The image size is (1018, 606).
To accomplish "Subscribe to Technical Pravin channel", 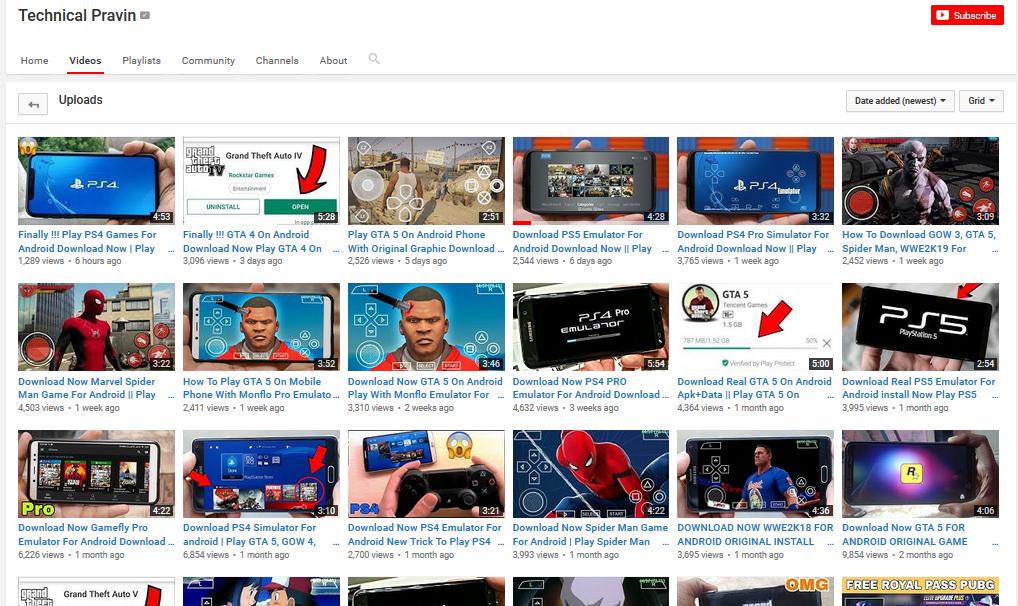I will coord(967,16).
